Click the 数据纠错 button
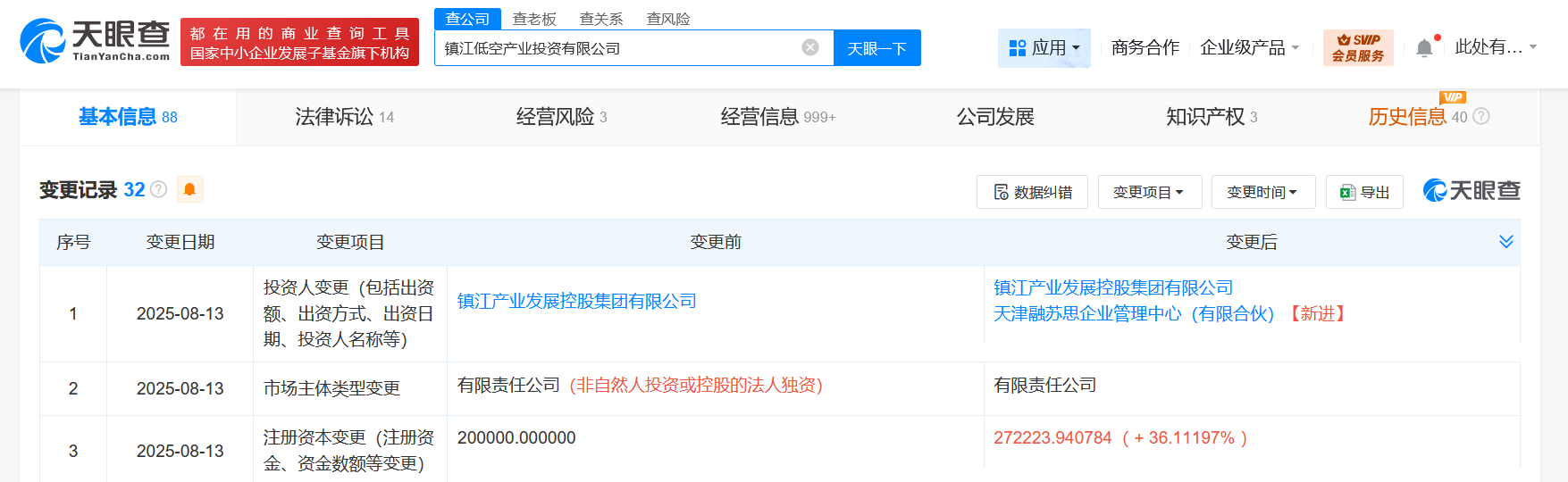Viewport: 1568px width, 482px height. 1032,192
